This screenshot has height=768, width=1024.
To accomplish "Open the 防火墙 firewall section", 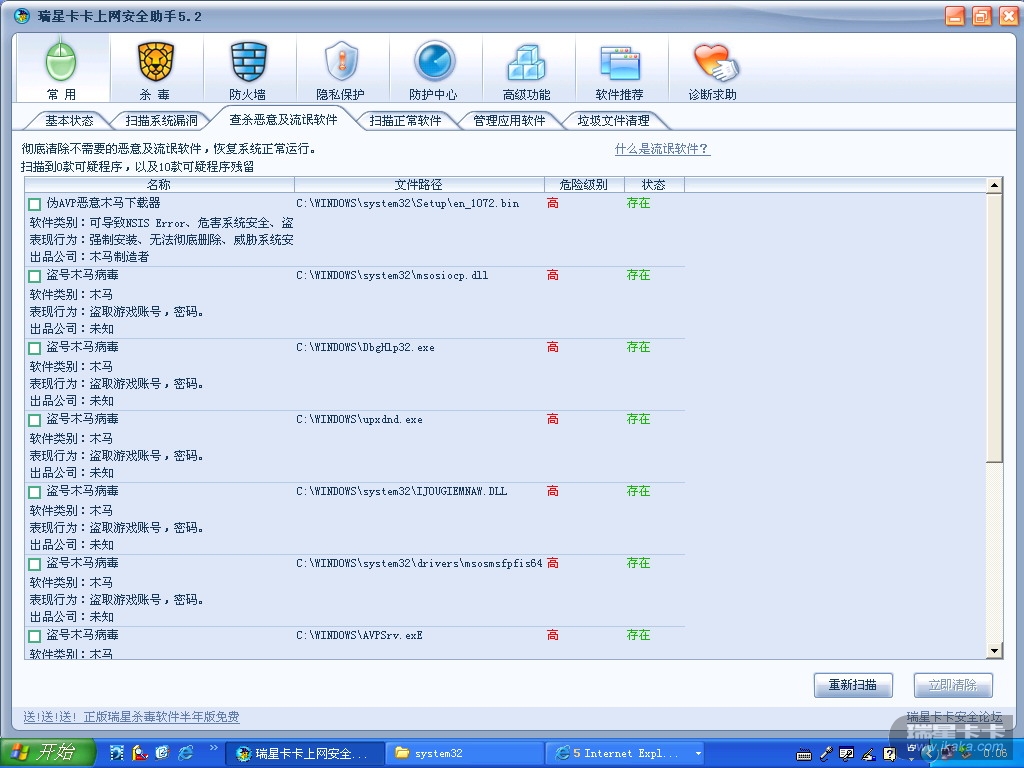I will pos(248,69).
